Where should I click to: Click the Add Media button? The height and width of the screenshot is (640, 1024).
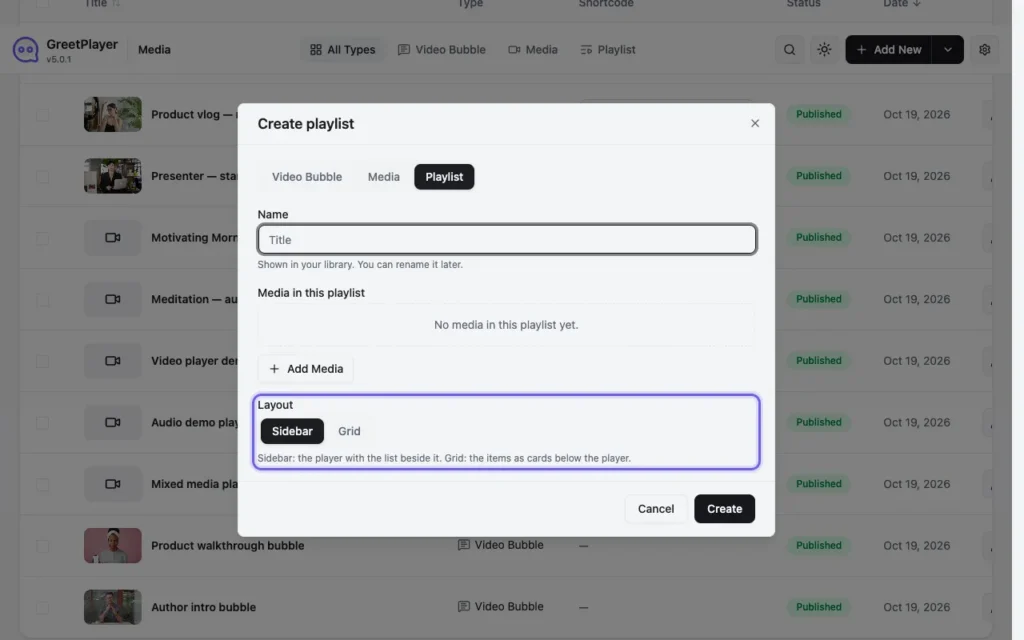coord(306,369)
